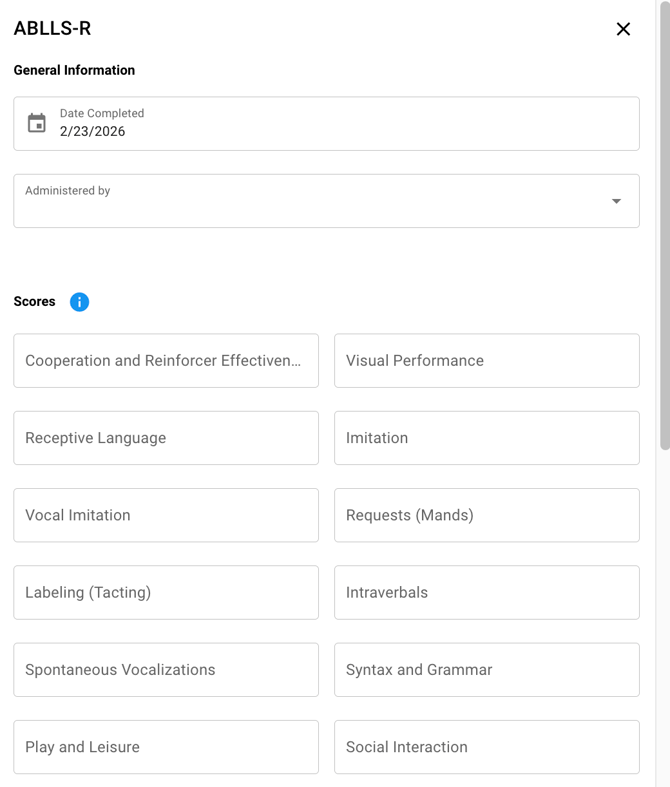Open the Scores info icon

pos(80,302)
